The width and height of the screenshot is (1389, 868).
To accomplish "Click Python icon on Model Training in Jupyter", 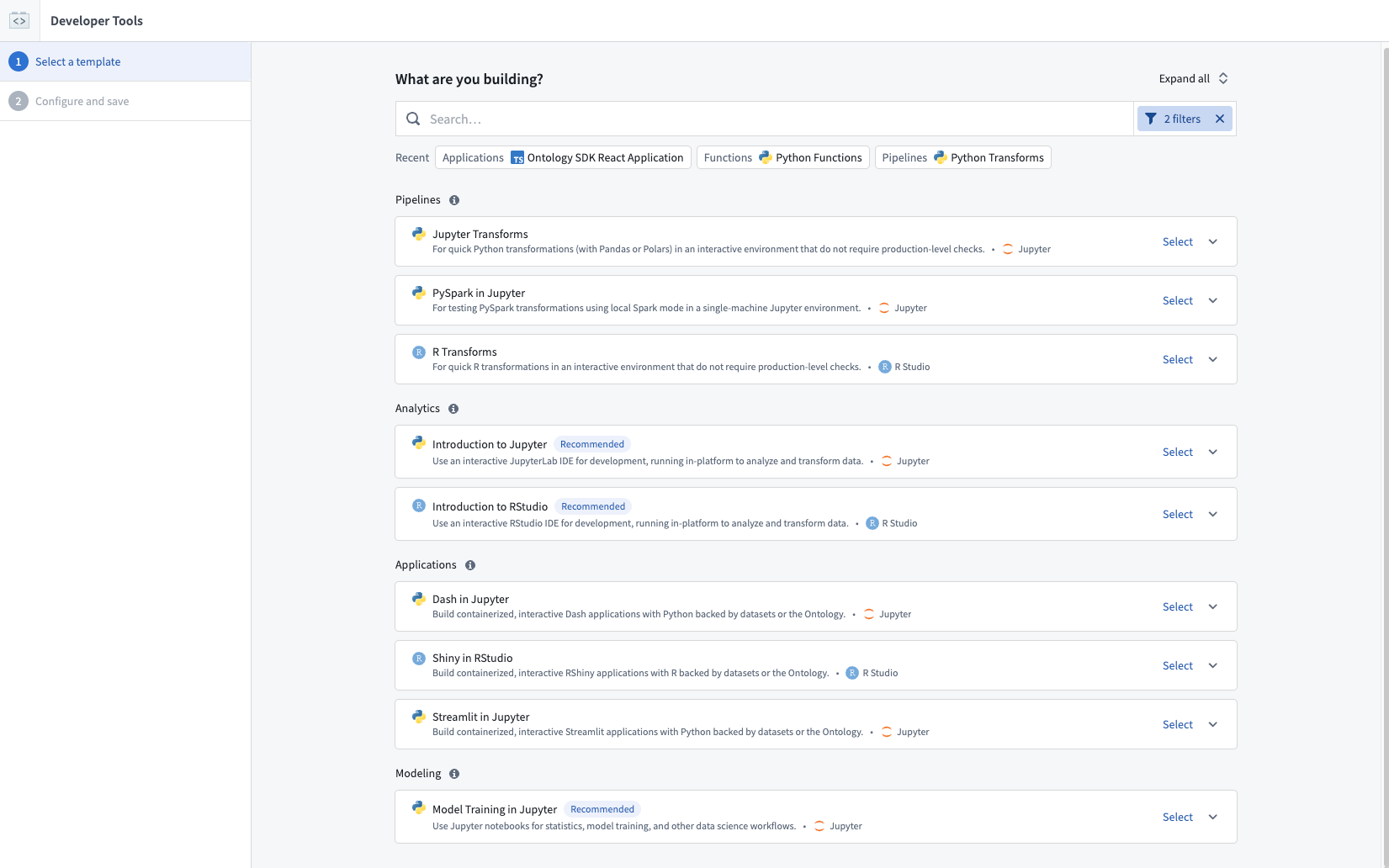I will (419, 807).
